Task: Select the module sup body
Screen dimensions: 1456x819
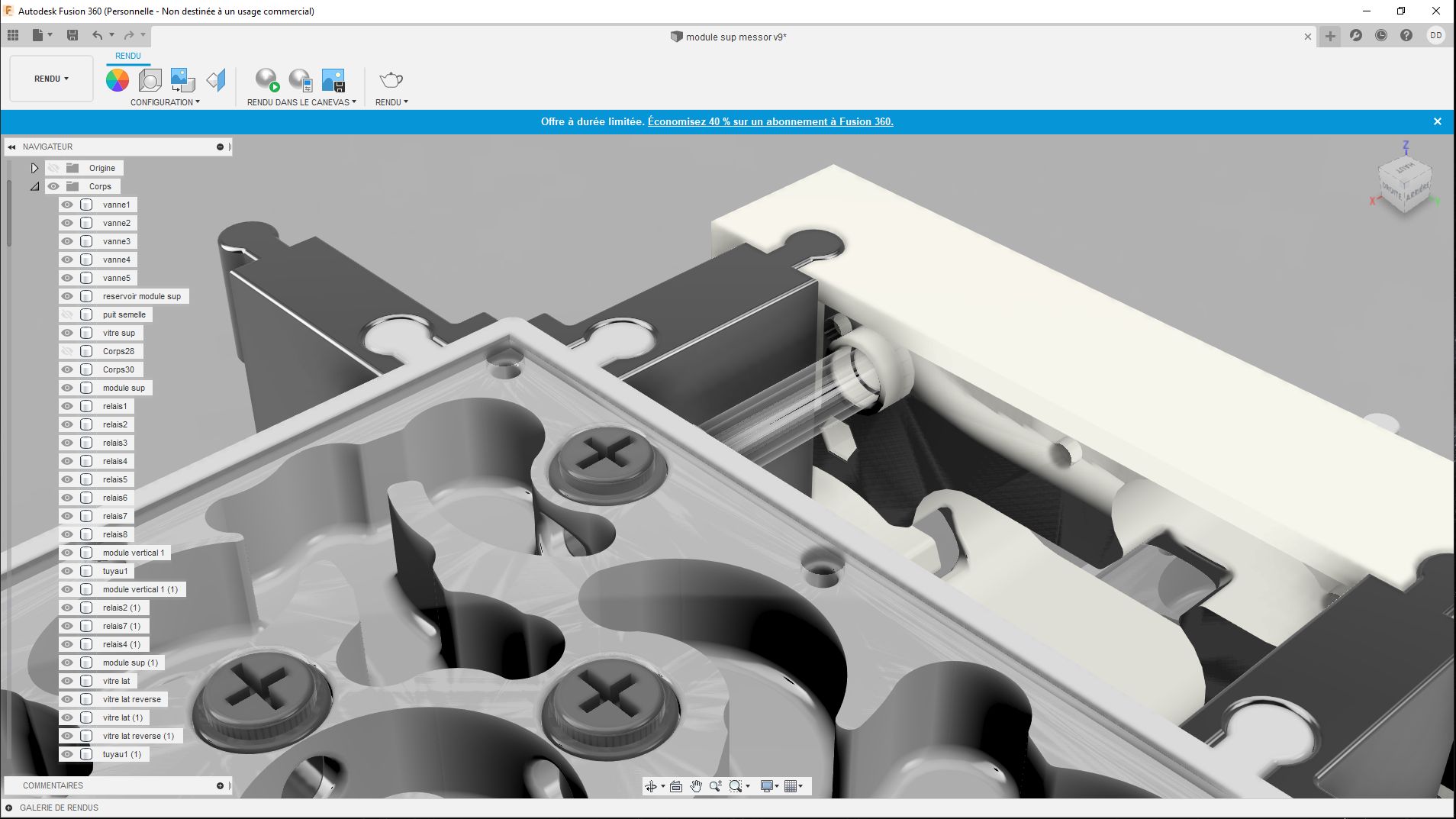Action: pyautogui.click(x=124, y=388)
